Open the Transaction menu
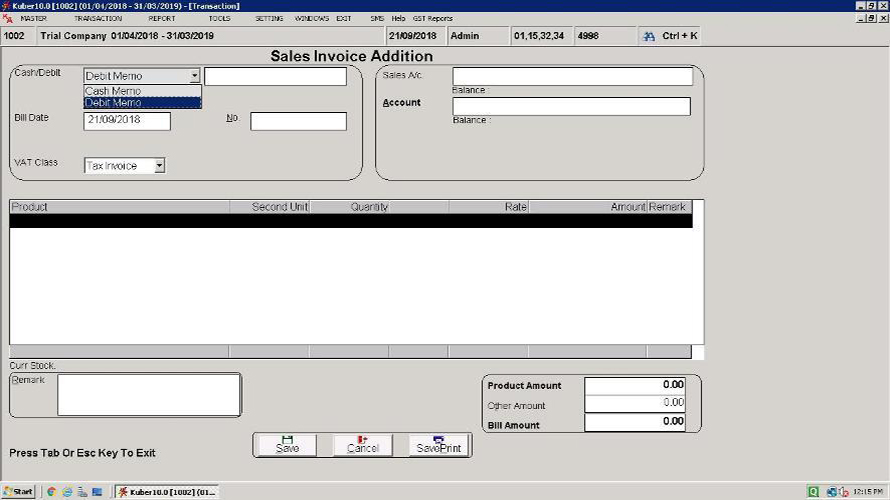Screen dimensions: 890x500 click(98, 19)
